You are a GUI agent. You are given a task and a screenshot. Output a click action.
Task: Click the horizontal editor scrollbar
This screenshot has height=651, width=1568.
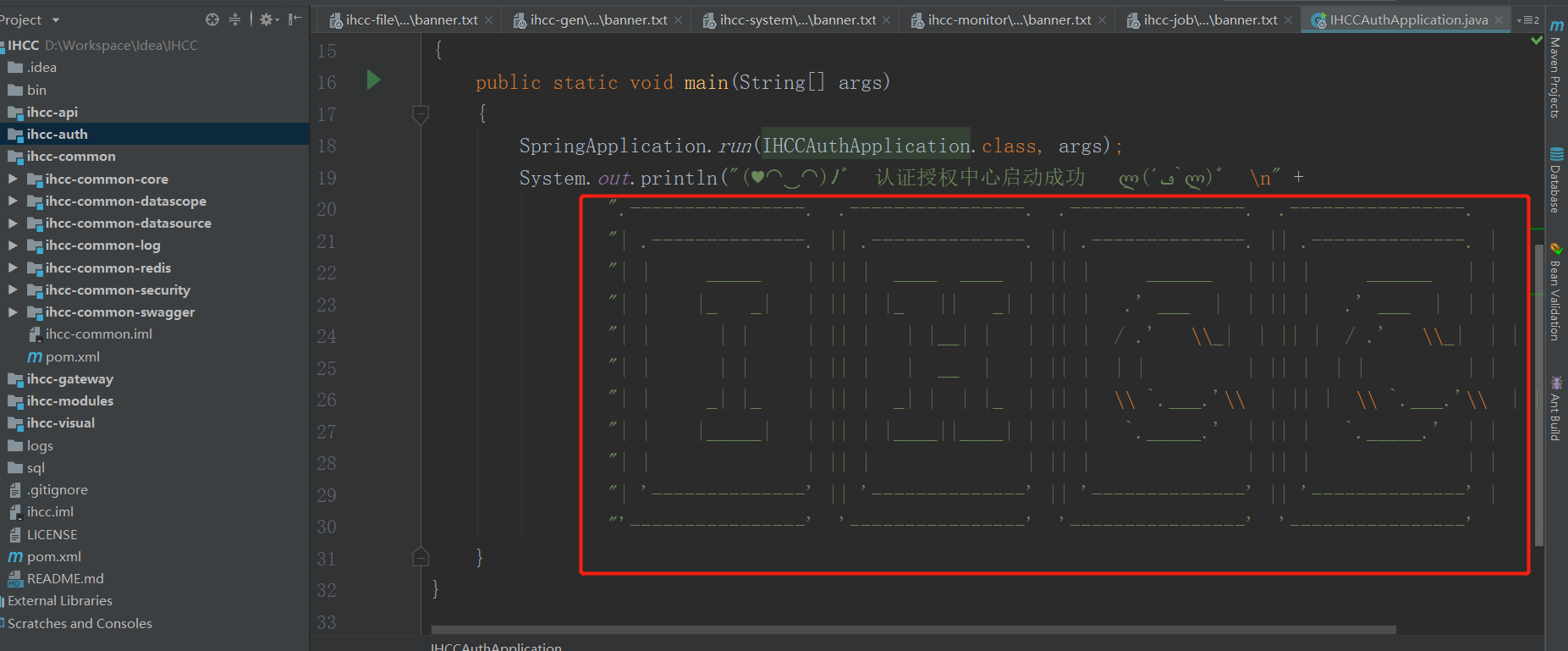(x=914, y=630)
